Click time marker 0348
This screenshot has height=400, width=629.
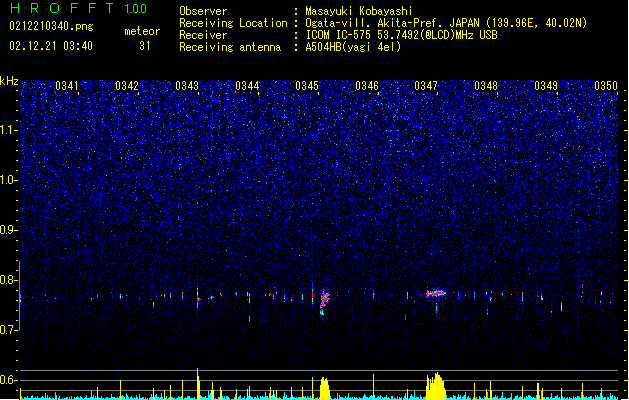[486, 86]
